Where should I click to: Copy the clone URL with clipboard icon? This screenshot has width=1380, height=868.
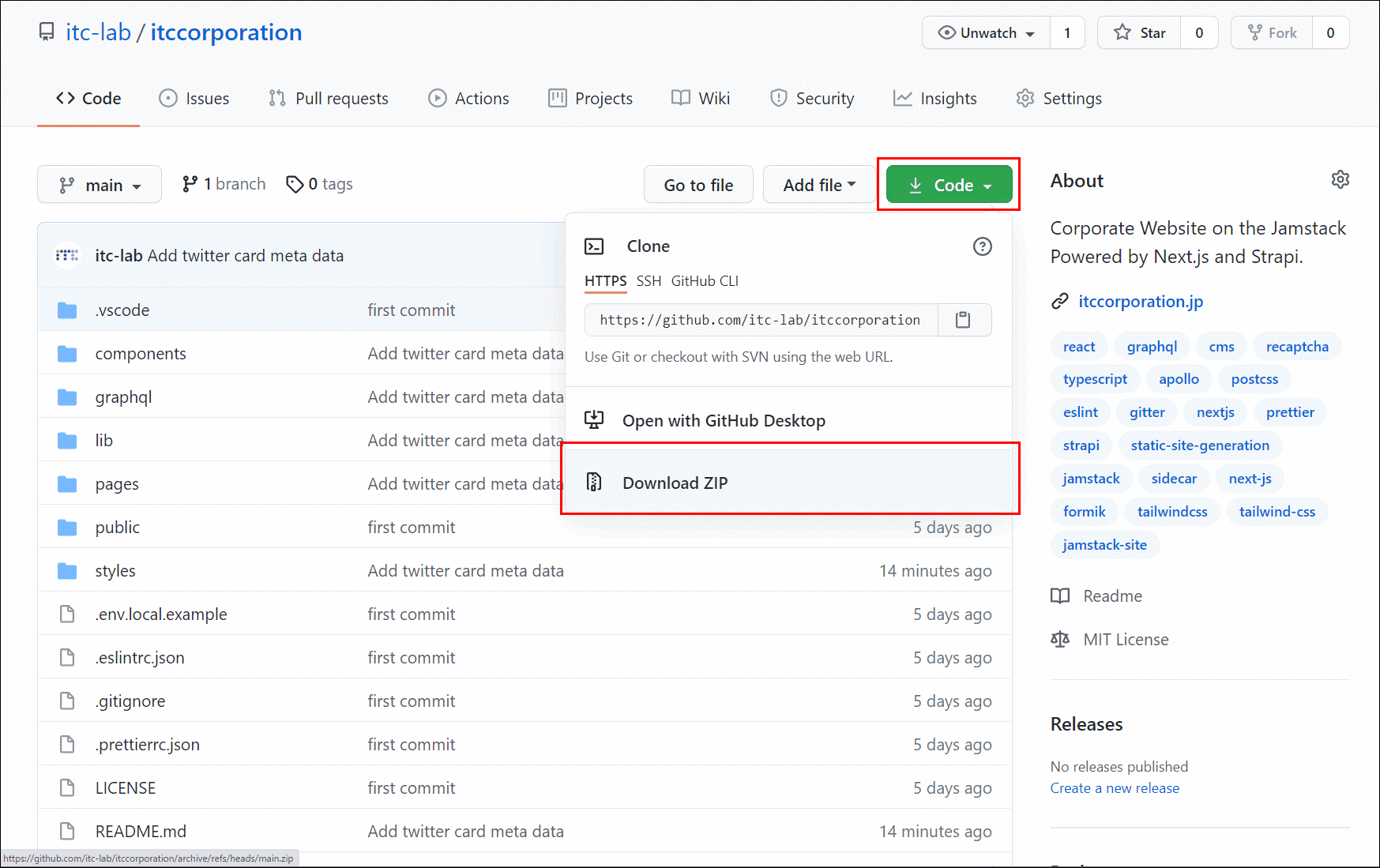point(963,320)
